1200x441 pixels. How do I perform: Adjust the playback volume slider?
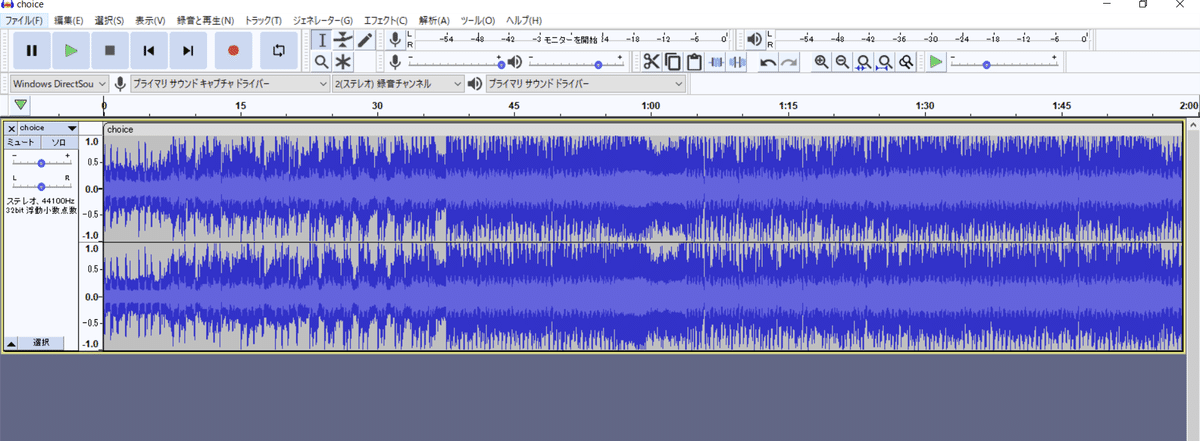pos(575,62)
